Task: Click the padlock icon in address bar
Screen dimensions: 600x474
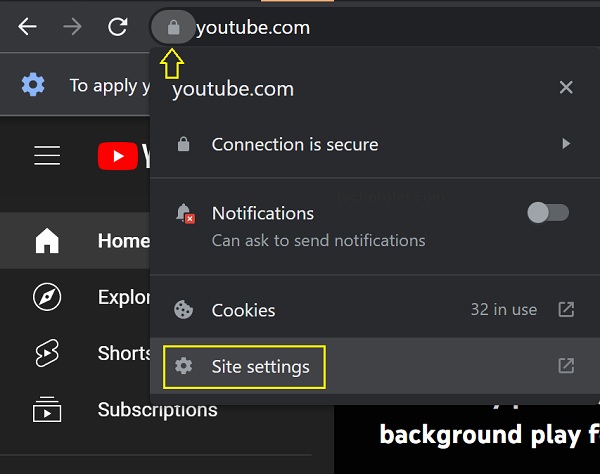Action: coord(173,27)
